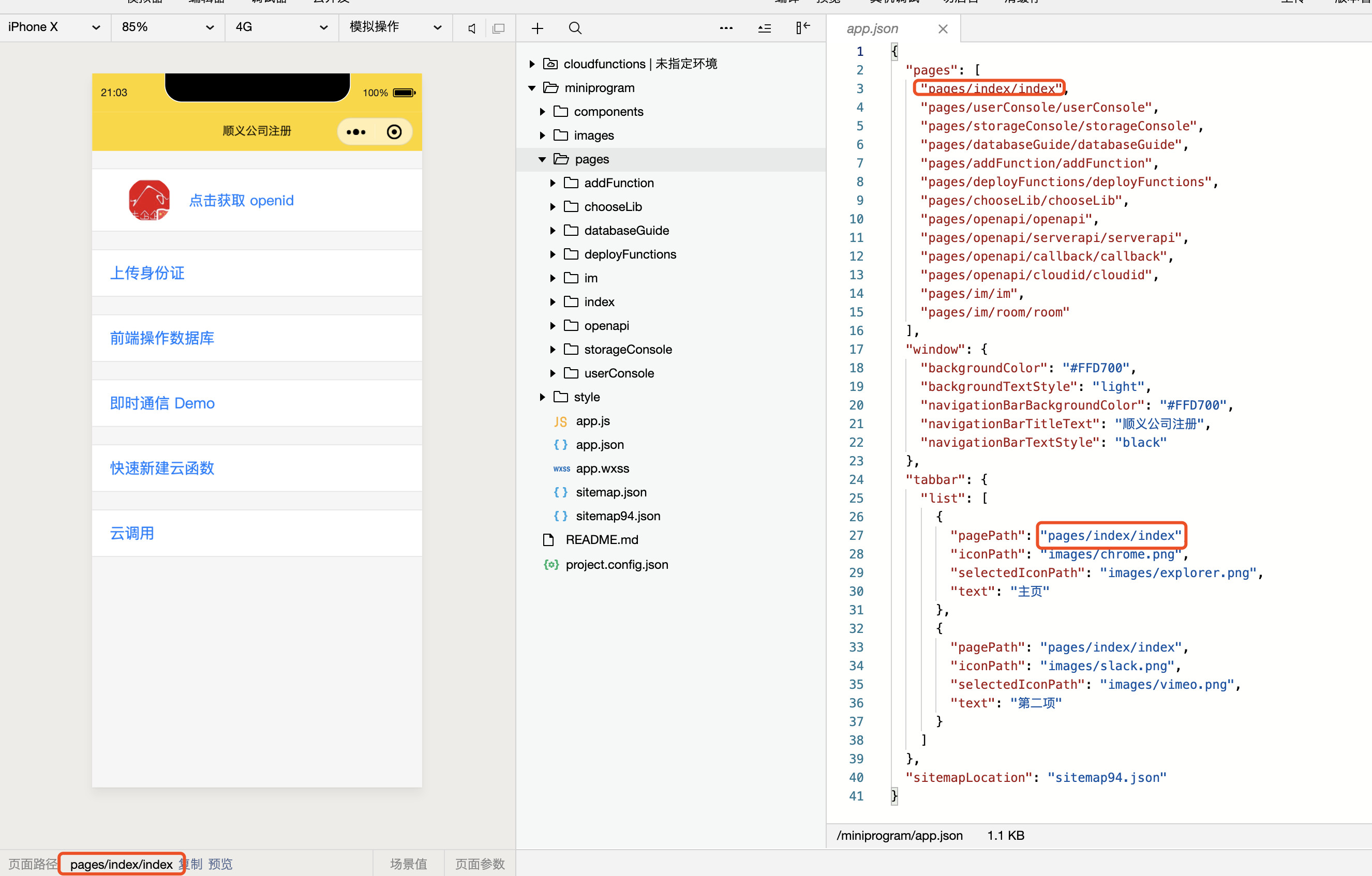Switch to the app.json editor tab

click(872, 28)
